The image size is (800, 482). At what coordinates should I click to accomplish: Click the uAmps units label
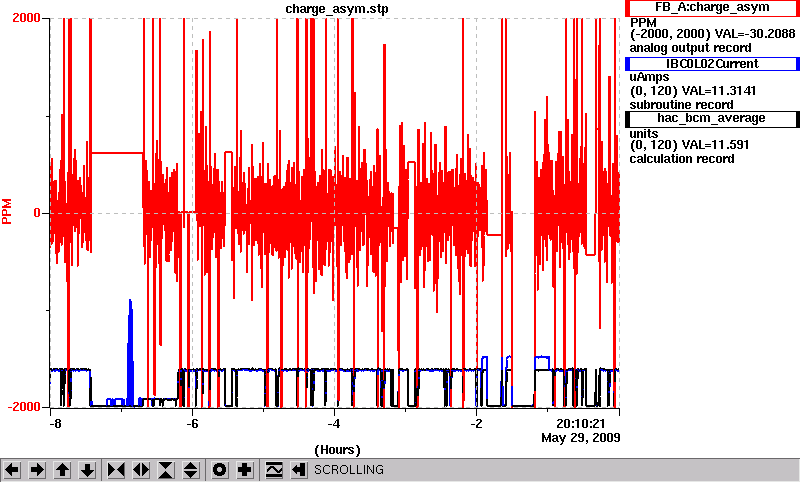pos(649,78)
